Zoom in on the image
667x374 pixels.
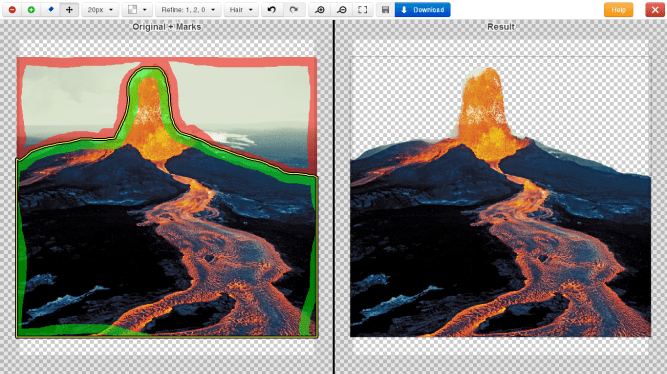click(320, 9)
